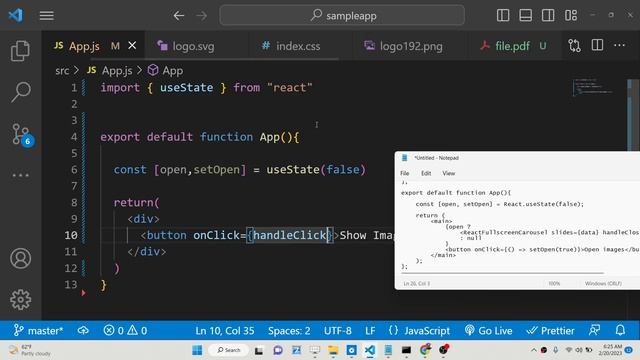Open the Explorer view in activity bar

coord(20,51)
